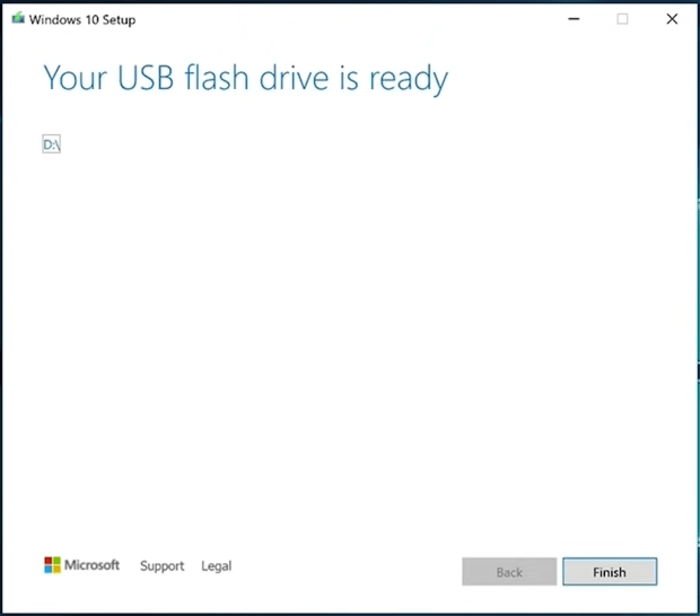
Task: Click the "Your USB flash drive is ready" heading
Action: click(x=246, y=79)
